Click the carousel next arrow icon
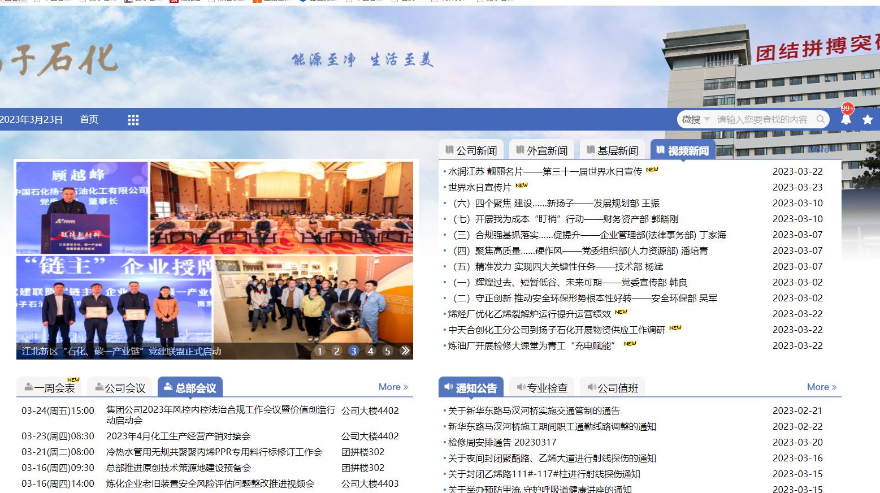This screenshot has height=493, width=880. [x=405, y=351]
